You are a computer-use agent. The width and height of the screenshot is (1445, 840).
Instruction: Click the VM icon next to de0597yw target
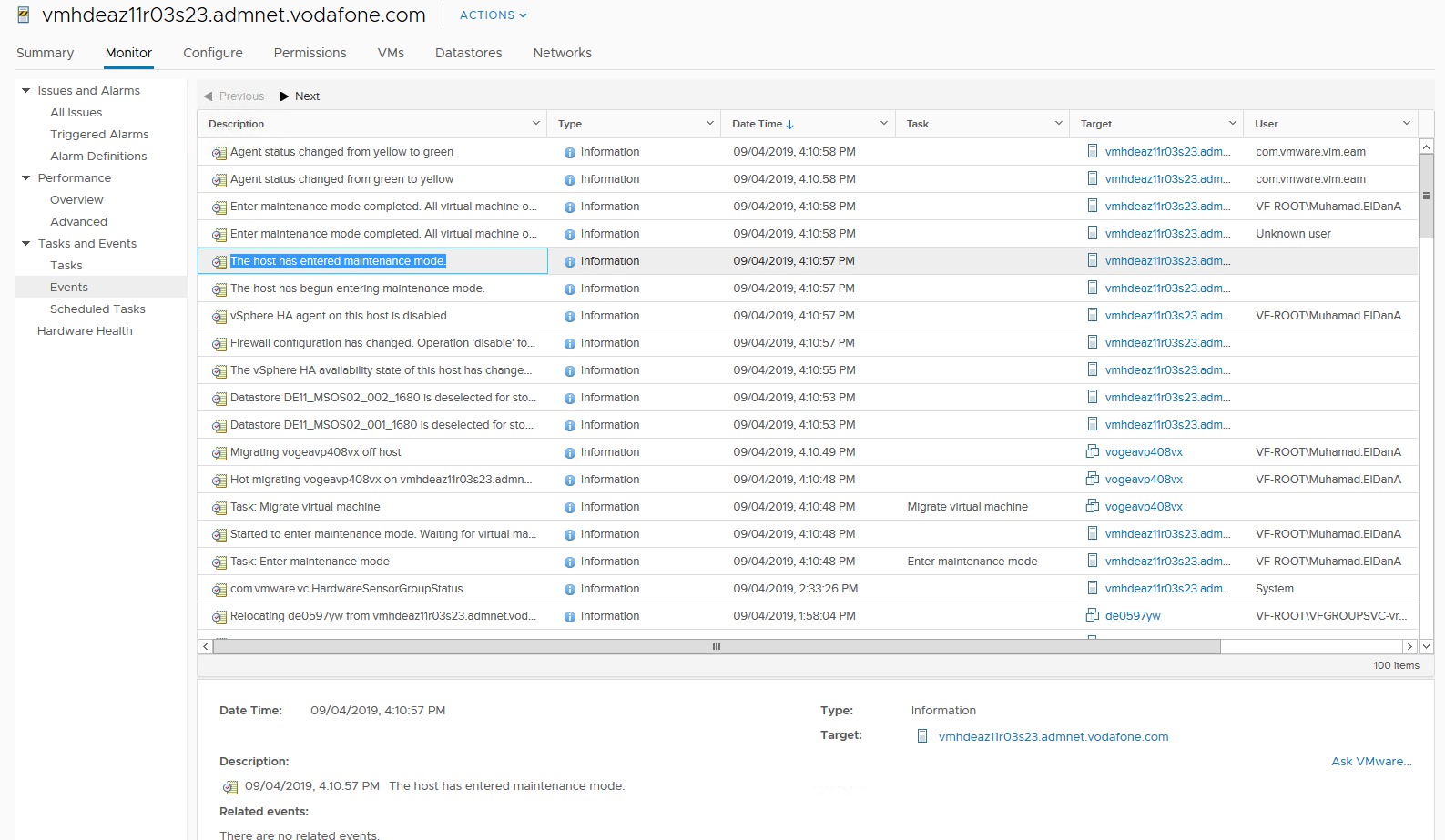pos(1092,616)
